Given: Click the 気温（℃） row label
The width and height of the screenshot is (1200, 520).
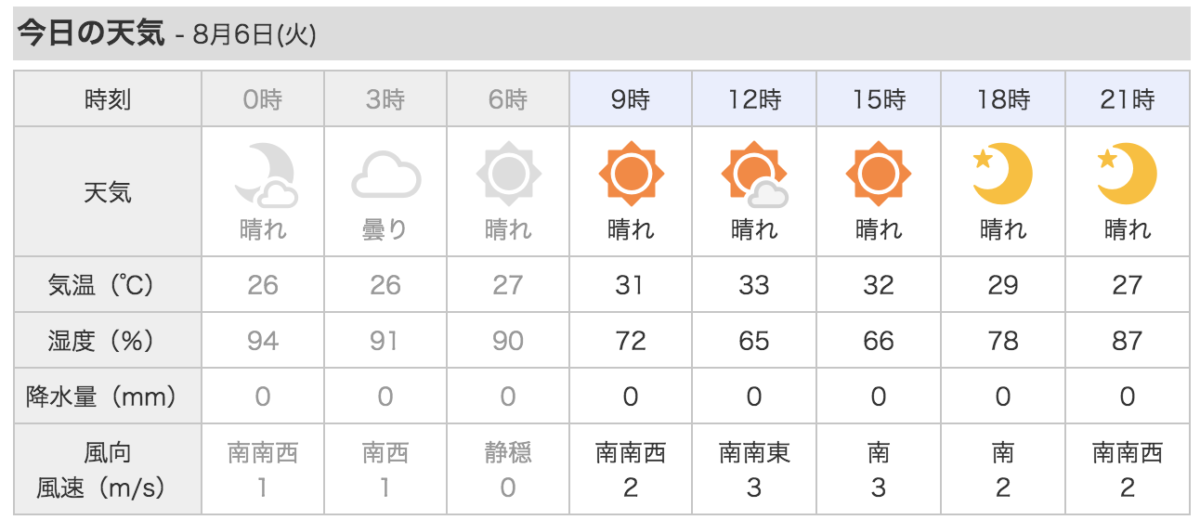Looking at the screenshot, I should [108, 285].
